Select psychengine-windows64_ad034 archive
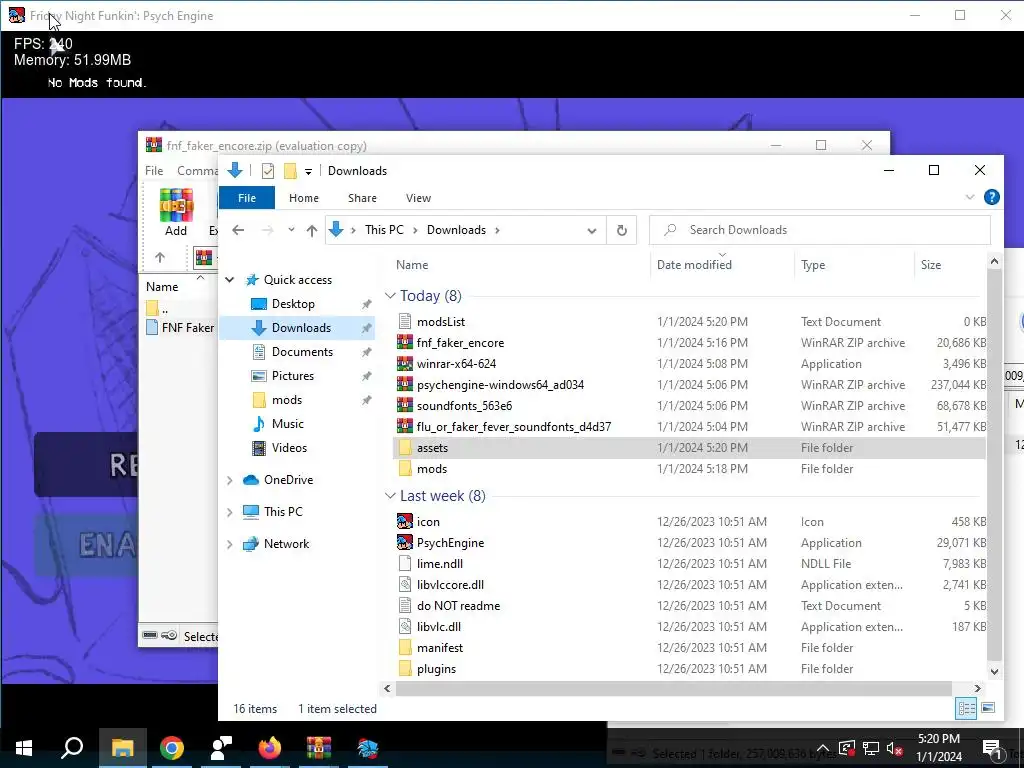1024x768 pixels. click(x=500, y=385)
